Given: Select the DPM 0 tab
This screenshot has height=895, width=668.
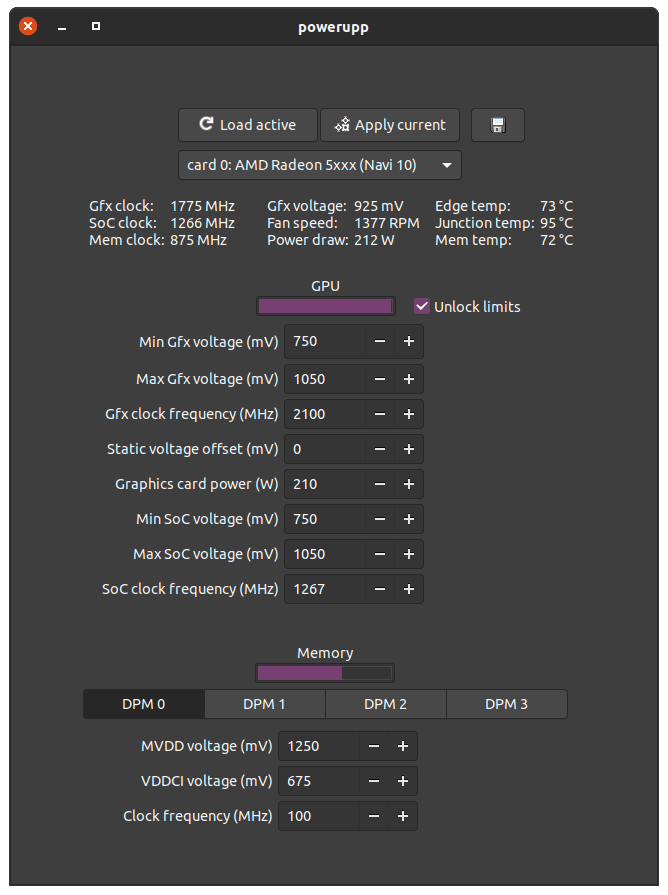Looking at the screenshot, I should point(144,704).
